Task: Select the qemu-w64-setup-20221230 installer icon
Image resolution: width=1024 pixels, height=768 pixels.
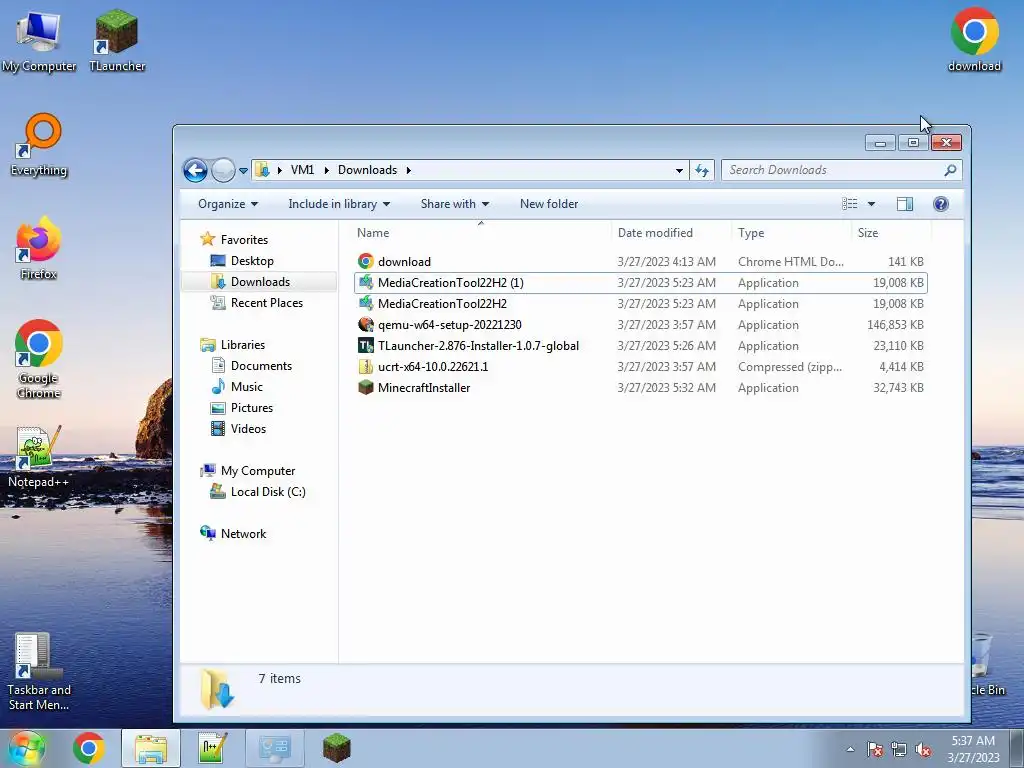Action: click(x=366, y=325)
